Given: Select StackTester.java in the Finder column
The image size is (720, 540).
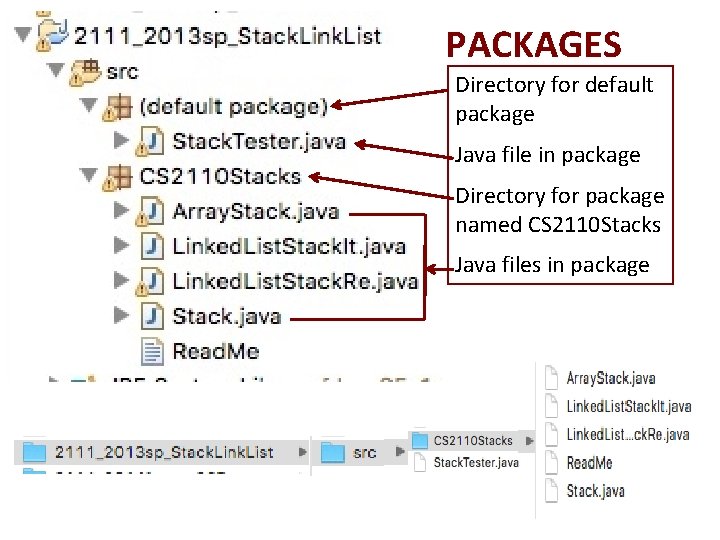Looking at the screenshot, I should [x=476, y=463].
